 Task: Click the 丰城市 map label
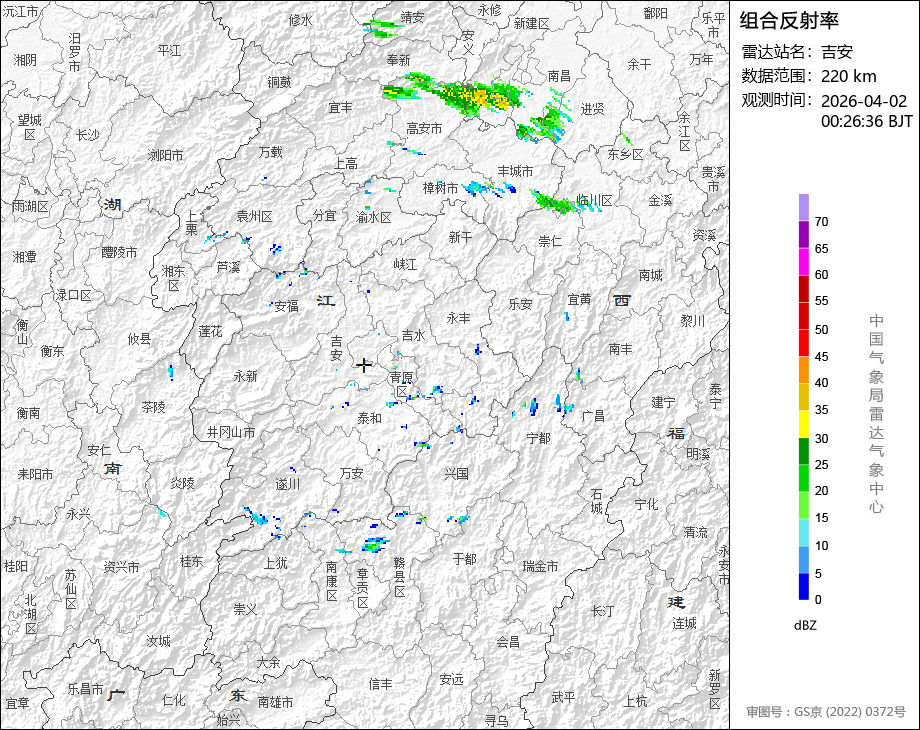[x=515, y=171]
